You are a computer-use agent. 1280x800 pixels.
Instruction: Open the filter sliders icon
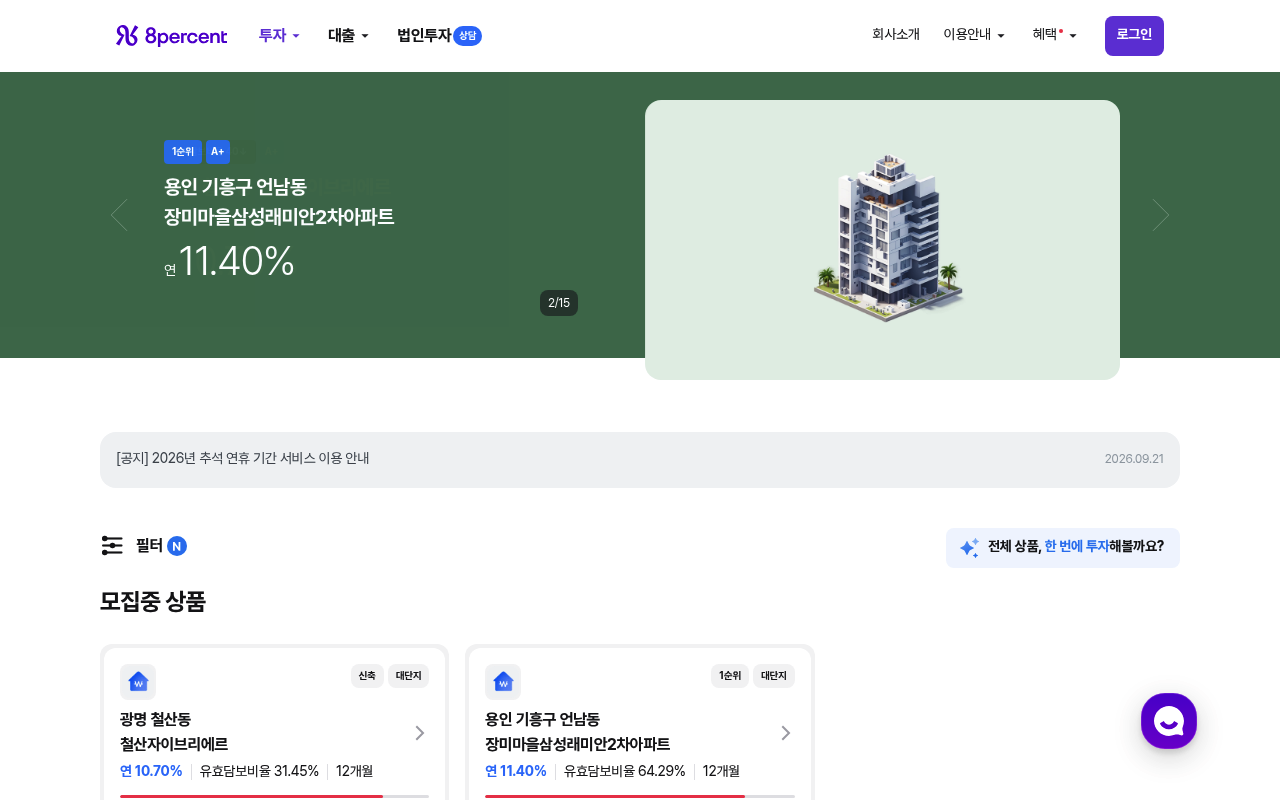click(x=112, y=546)
